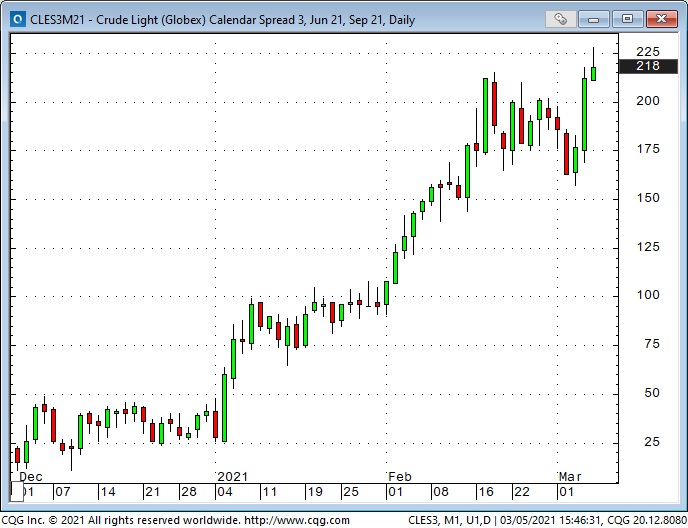
Task: Click the 21 date label on time axis
Action: (x=152, y=492)
